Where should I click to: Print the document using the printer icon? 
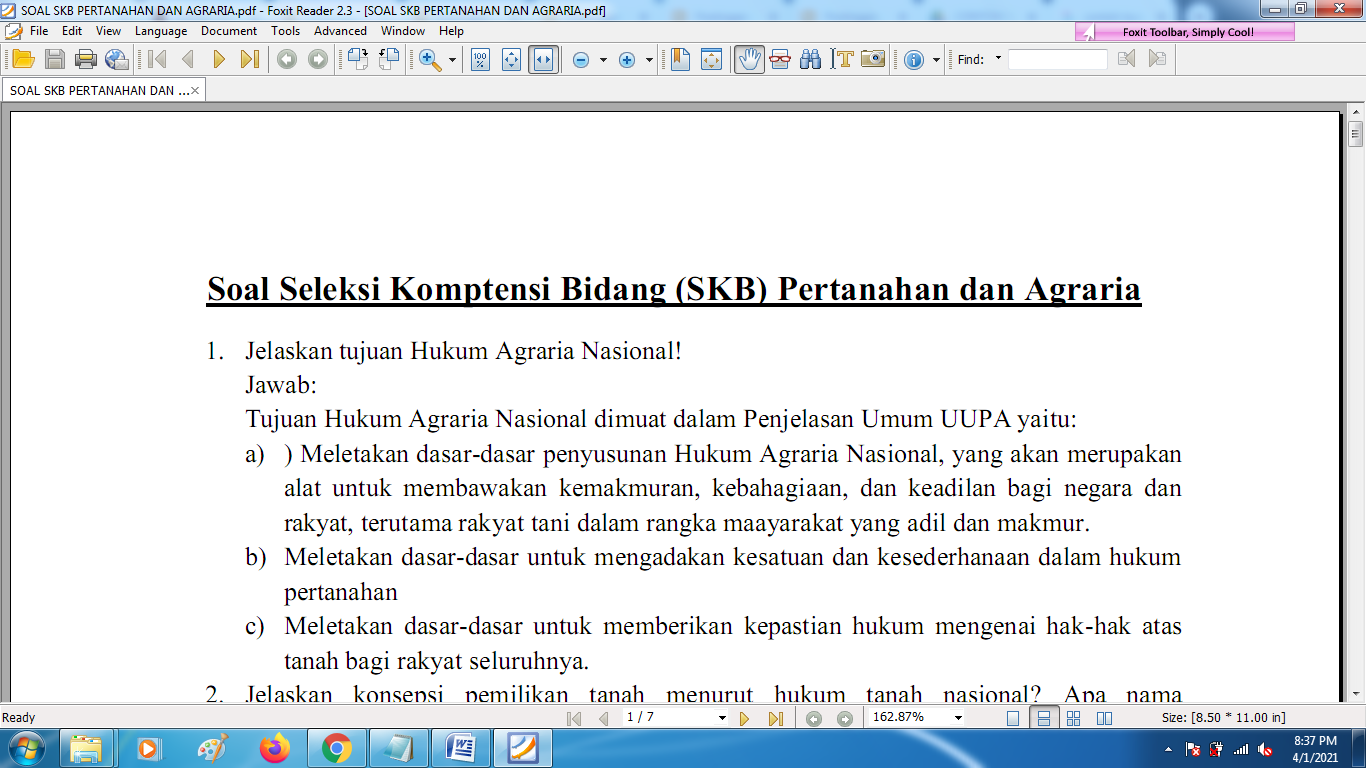pos(86,59)
